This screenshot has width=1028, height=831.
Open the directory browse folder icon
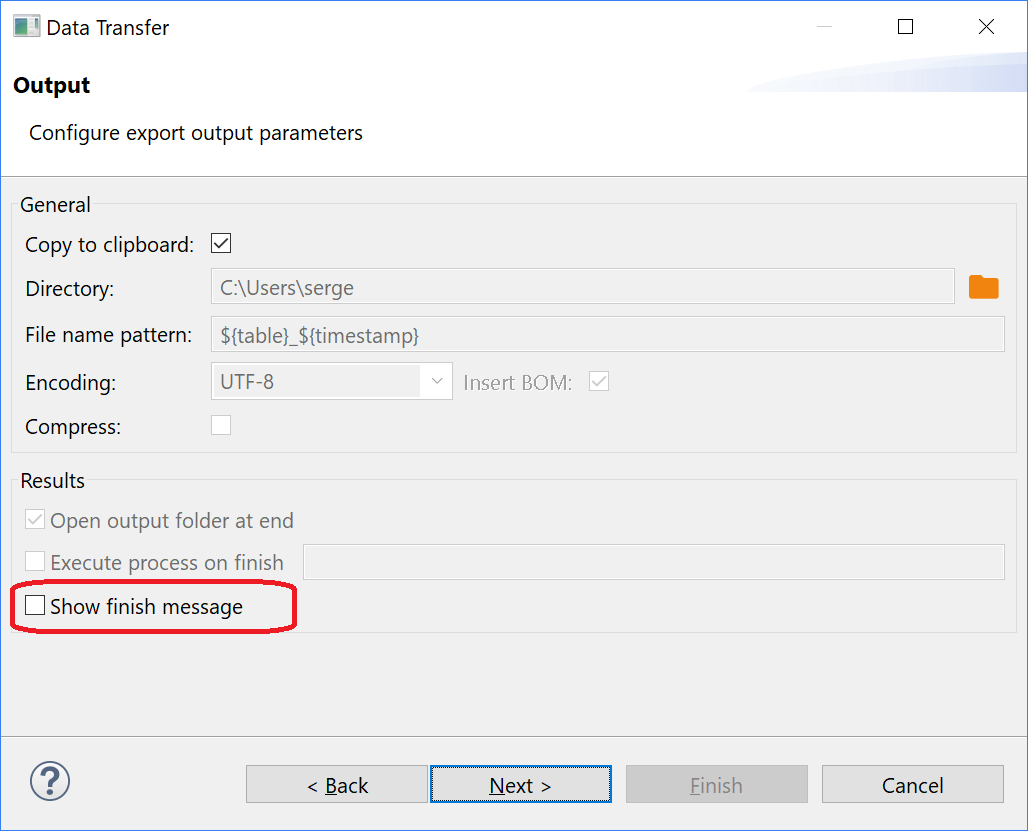pyautogui.click(x=984, y=287)
